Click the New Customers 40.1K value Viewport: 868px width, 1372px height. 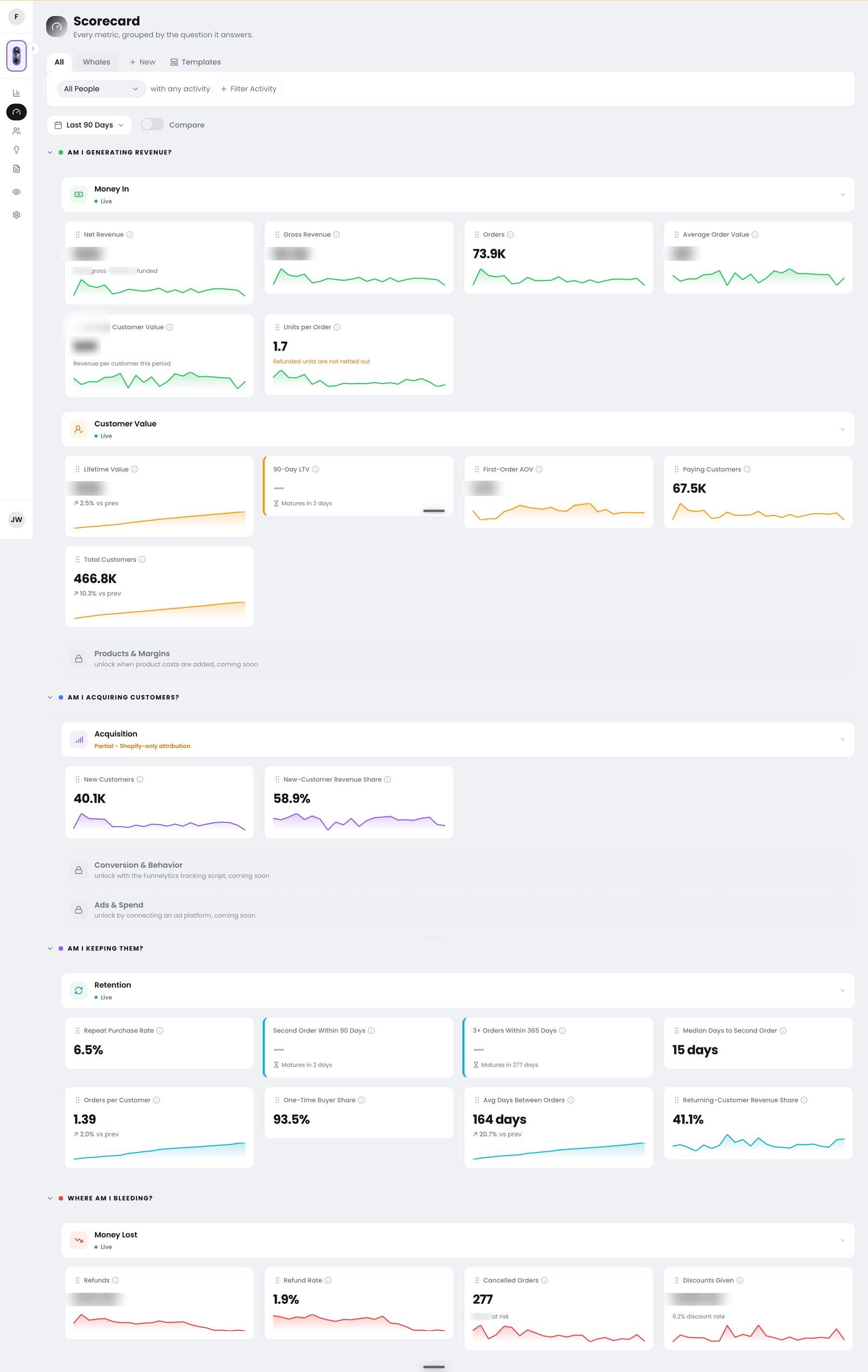pos(89,799)
